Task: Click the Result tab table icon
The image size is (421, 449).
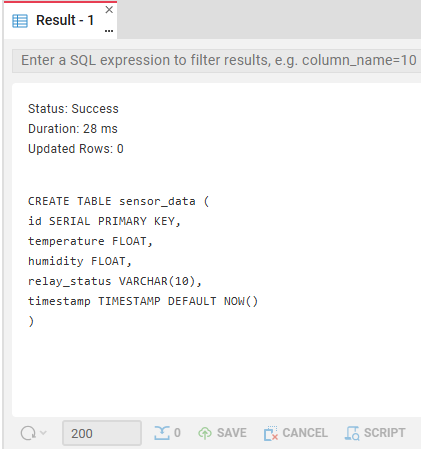Action: tap(20, 21)
